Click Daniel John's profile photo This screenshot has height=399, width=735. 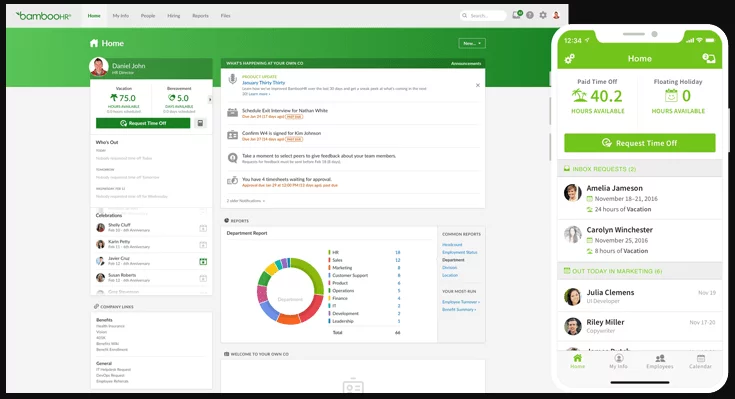pyautogui.click(x=99, y=67)
